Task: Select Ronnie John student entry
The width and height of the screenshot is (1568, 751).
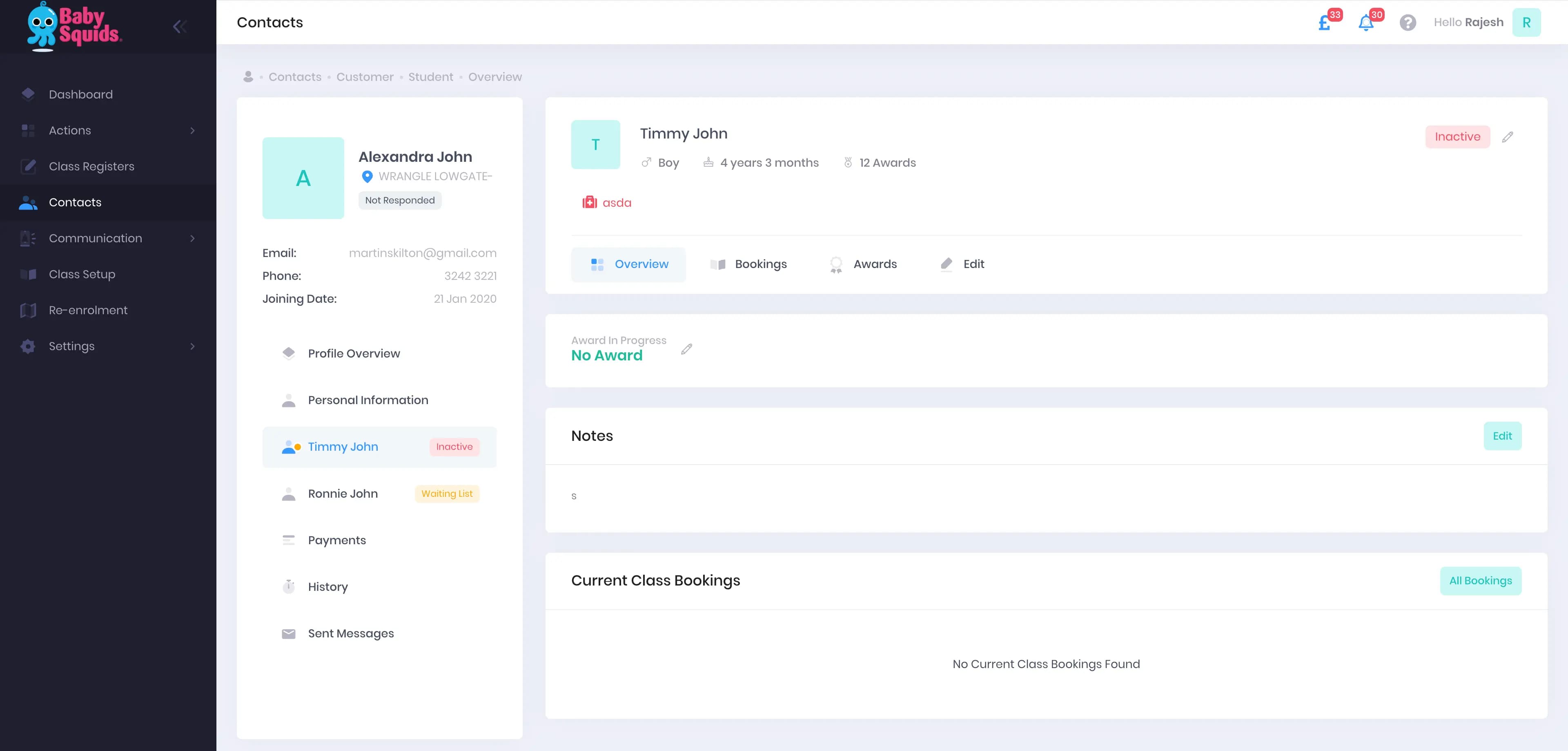Action: [343, 494]
